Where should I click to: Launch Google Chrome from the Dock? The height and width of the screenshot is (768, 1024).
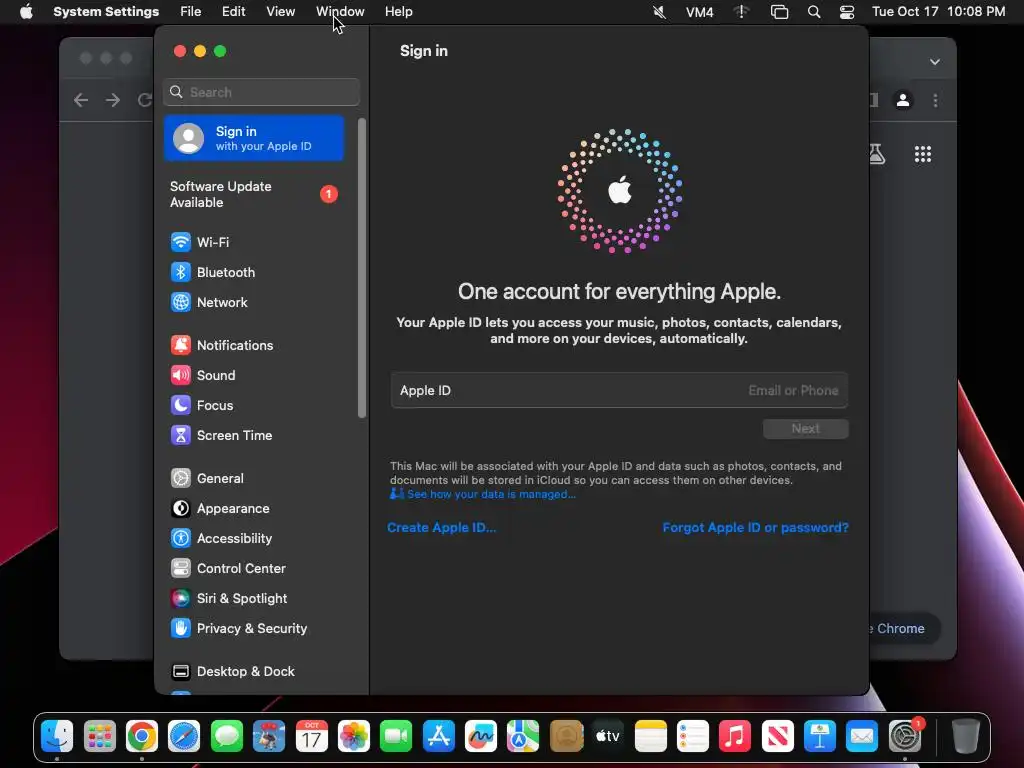(x=142, y=737)
